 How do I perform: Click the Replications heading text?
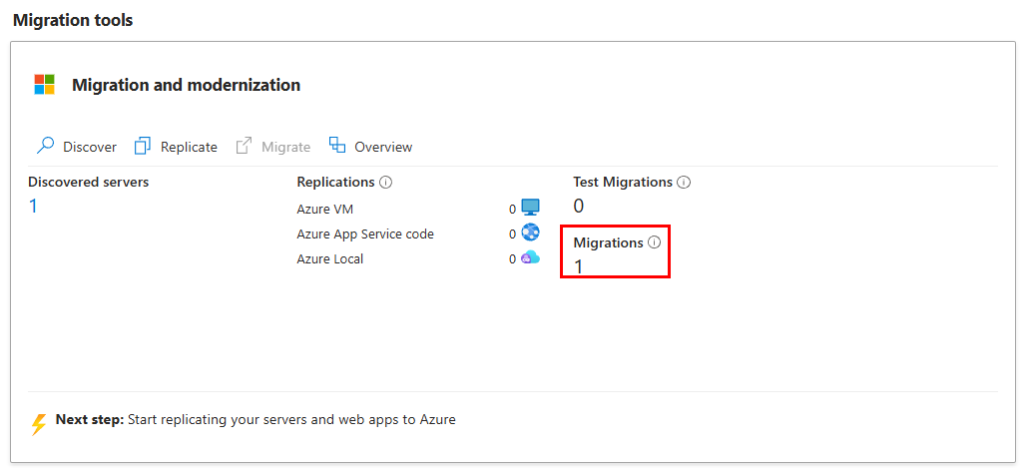click(x=336, y=182)
